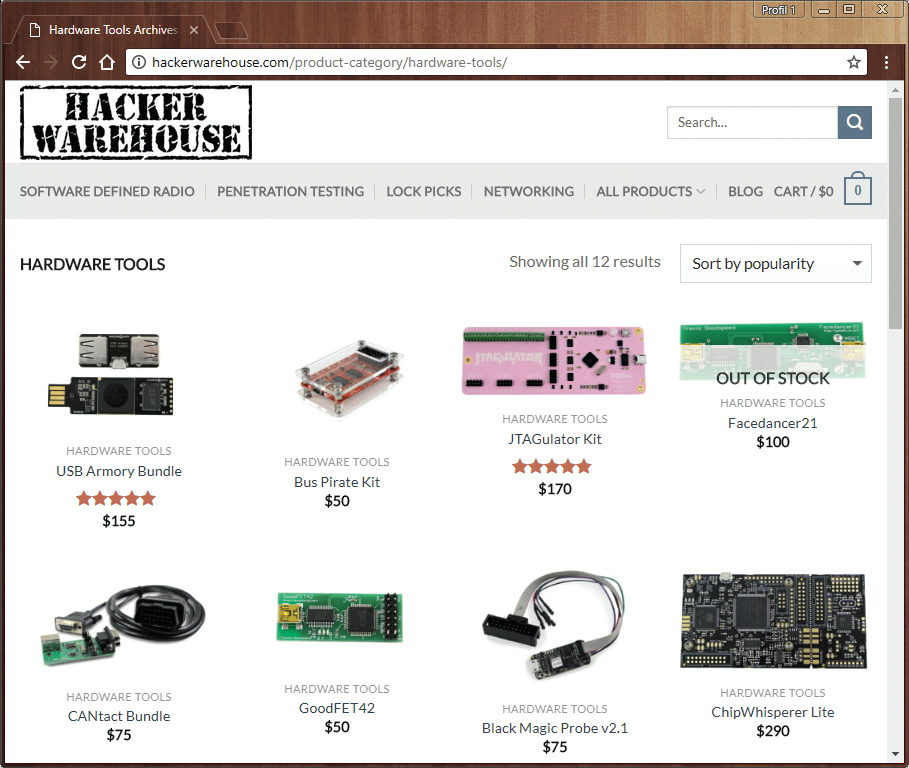View site information icon in address bar

(x=139, y=62)
